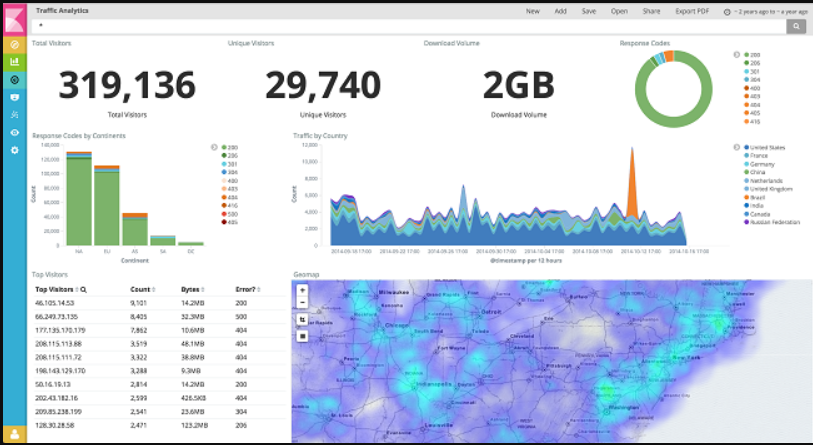The image size is (813, 445).
Task: Open the Management gear sidebar icon
Action: [x=15, y=150]
